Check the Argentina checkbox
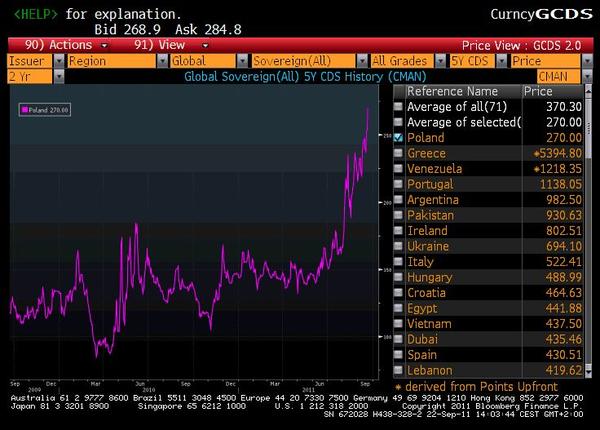600x430 pixels. 398,199
